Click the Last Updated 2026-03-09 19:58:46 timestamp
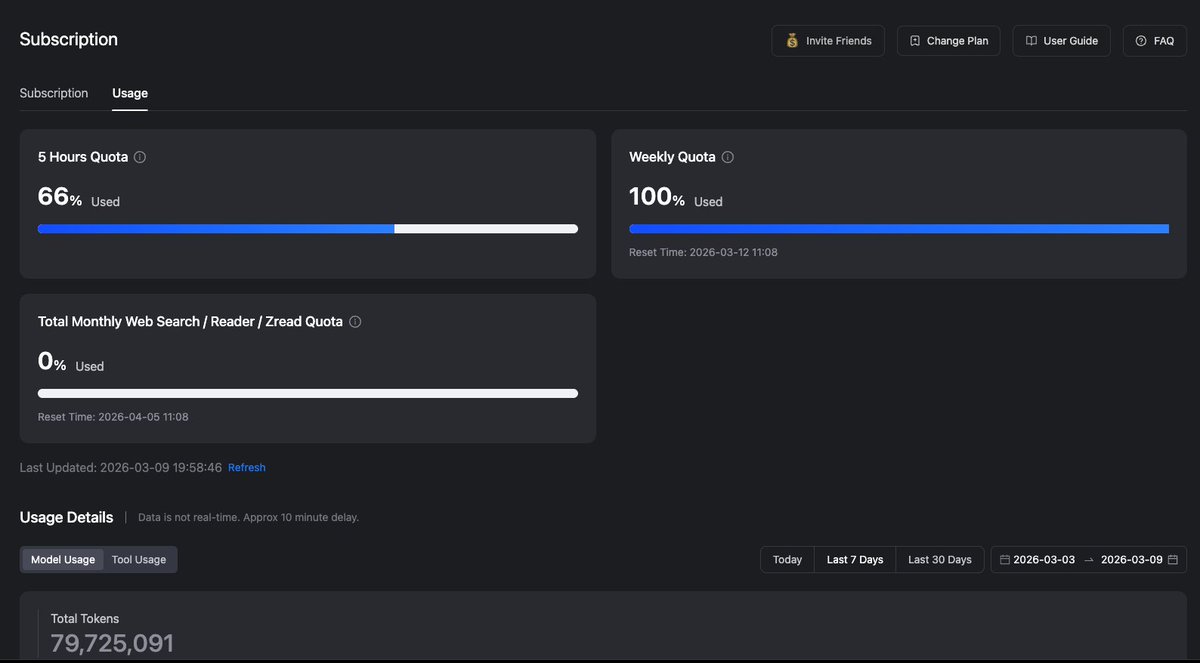 121,467
